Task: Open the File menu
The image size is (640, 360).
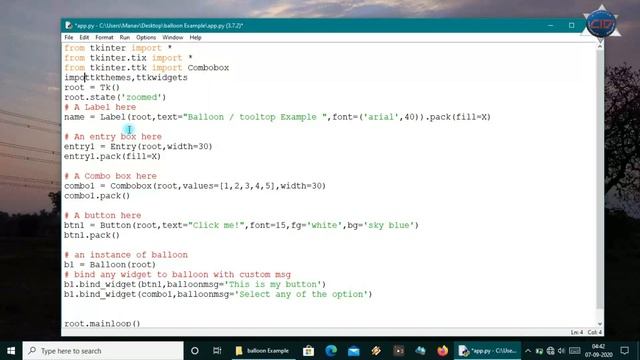Action: [x=69, y=38]
